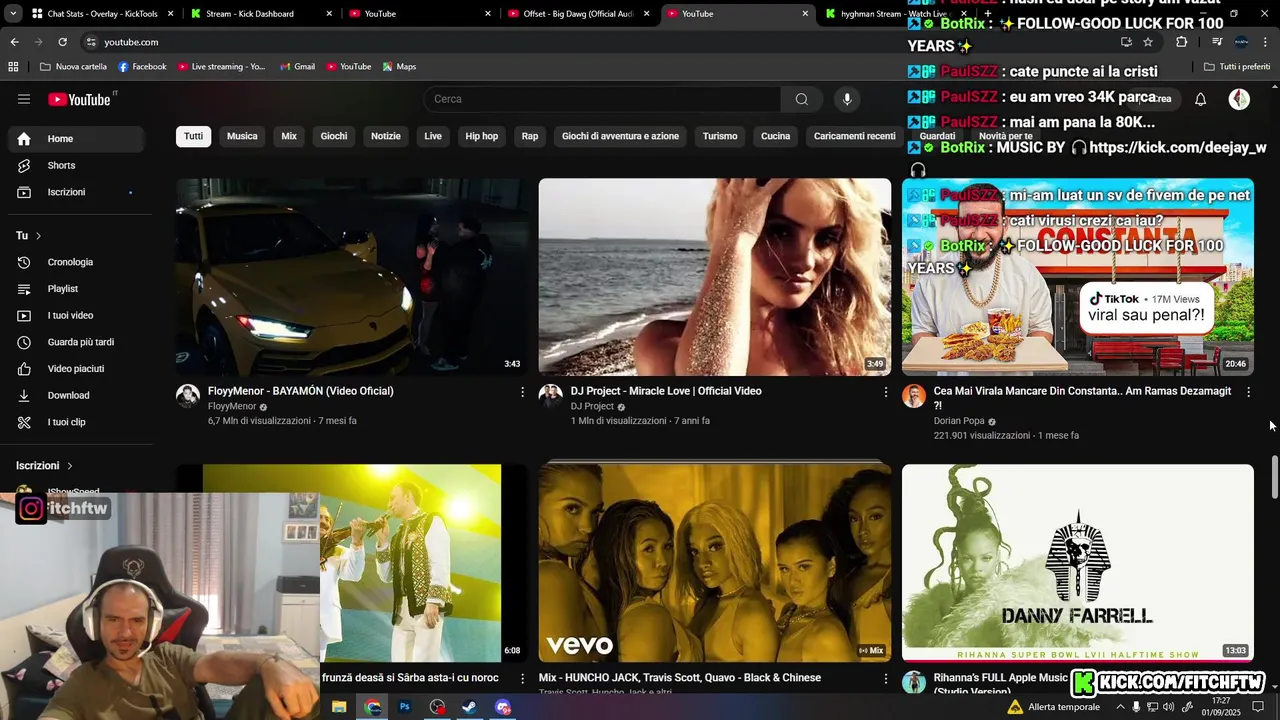Switch to Chat Stats - Overlay tab
This screenshot has width=1280, height=720.
tap(103, 14)
